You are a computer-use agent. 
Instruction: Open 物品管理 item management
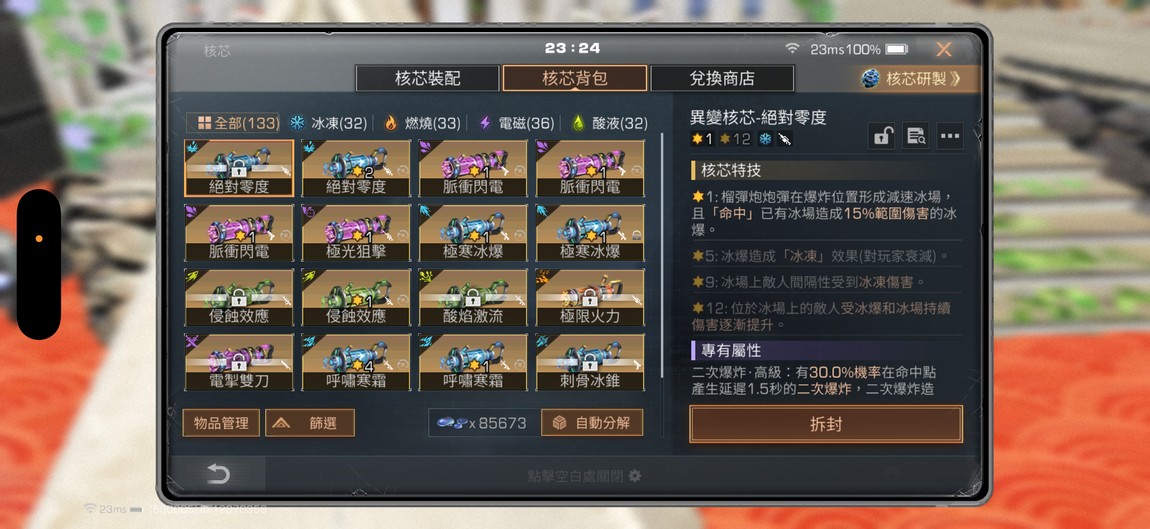[221, 423]
